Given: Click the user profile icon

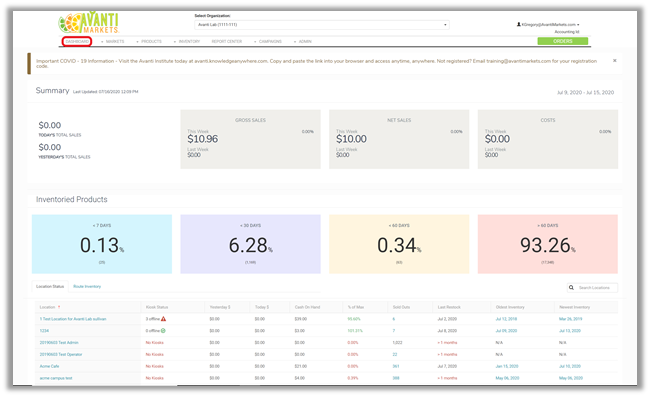Looking at the screenshot, I should point(519,24).
